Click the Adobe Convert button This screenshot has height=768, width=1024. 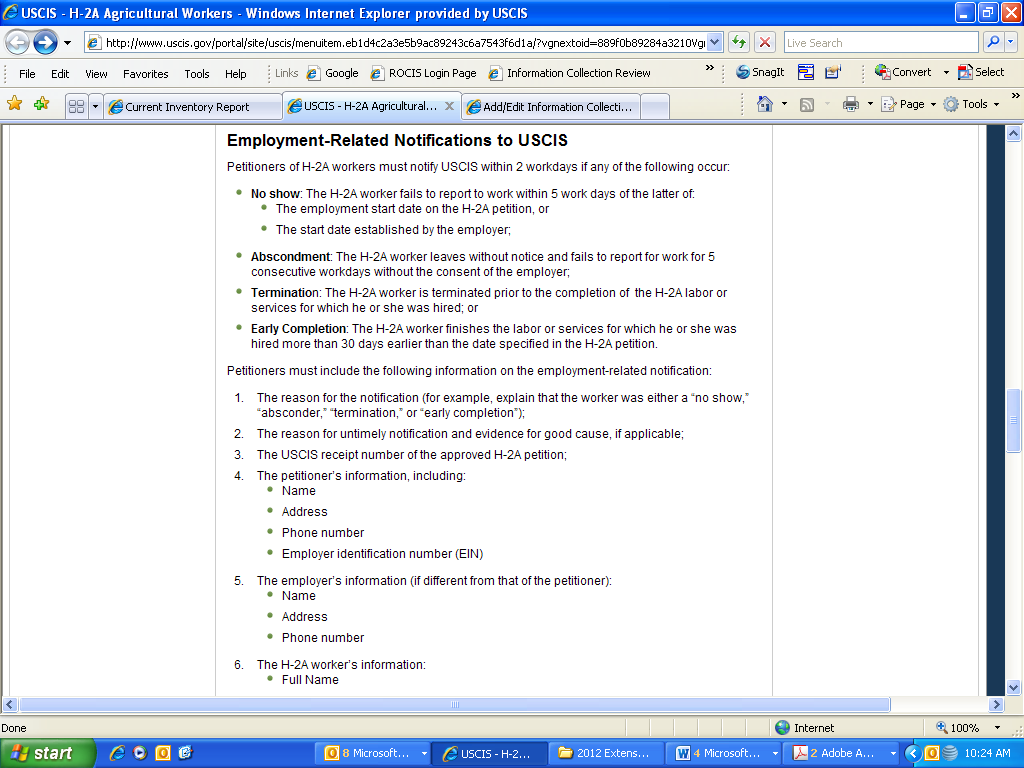tap(903, 72)
